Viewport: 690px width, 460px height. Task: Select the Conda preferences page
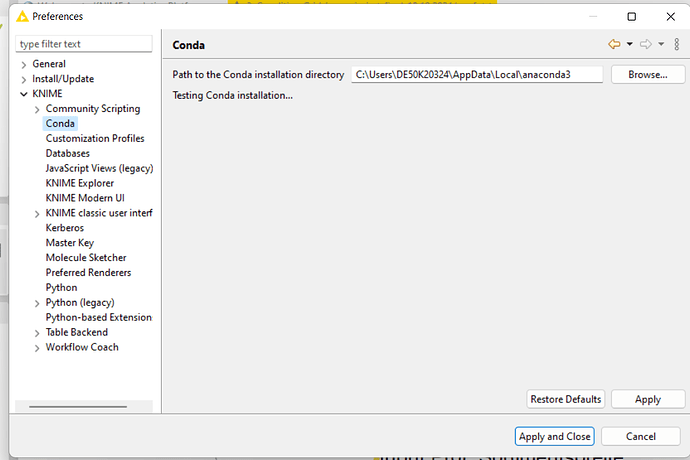pos(60,124)
